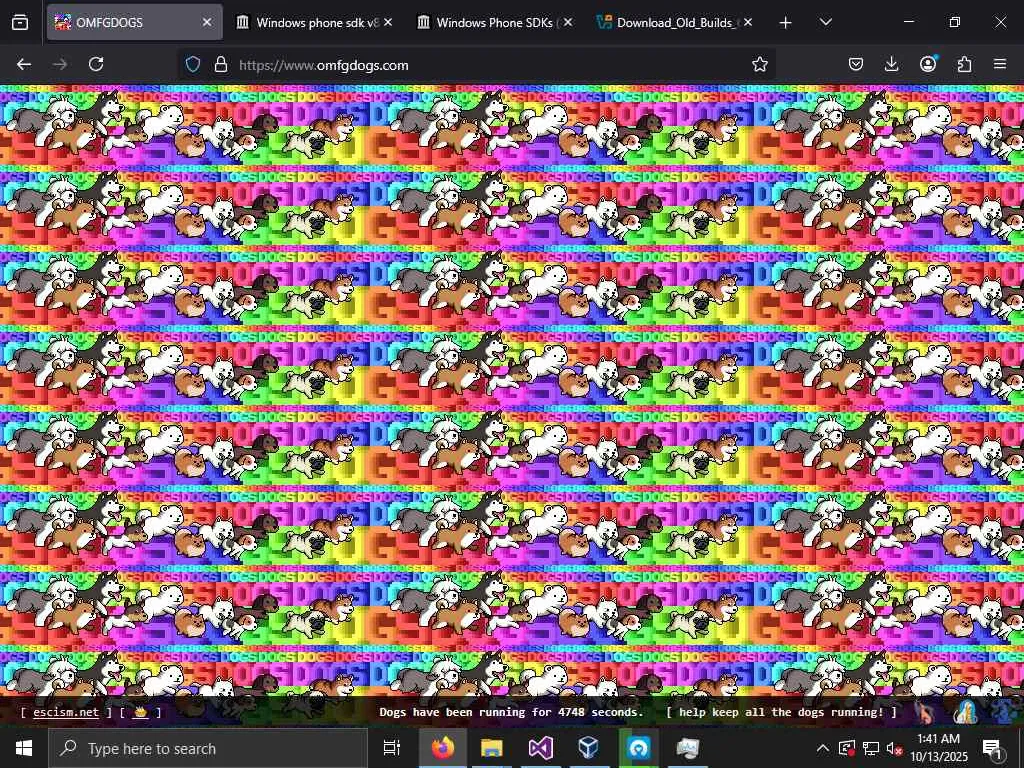
Task: Click the security warning tray icon
Action: [x=847, y=748]
